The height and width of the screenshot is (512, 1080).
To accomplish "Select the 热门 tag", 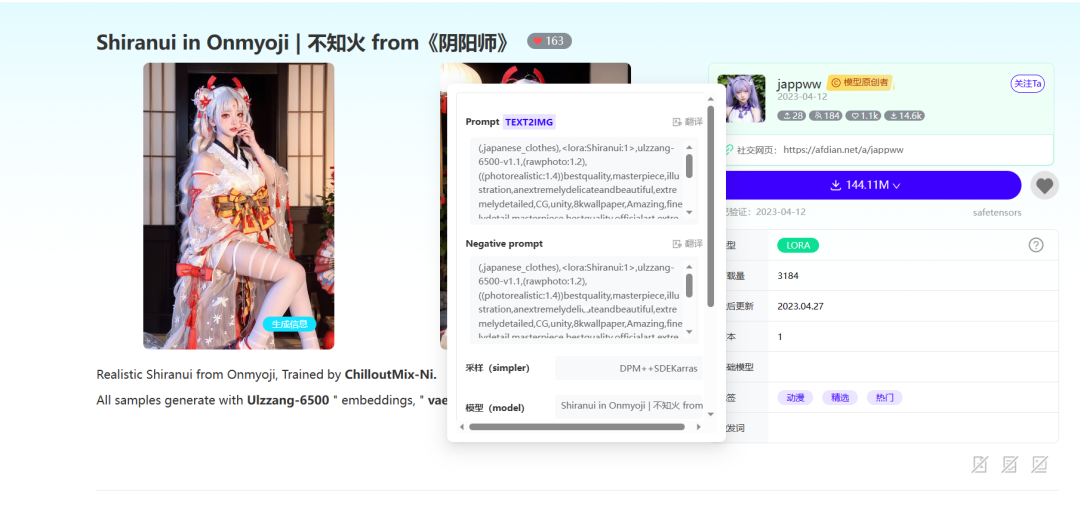I will 884,398.
